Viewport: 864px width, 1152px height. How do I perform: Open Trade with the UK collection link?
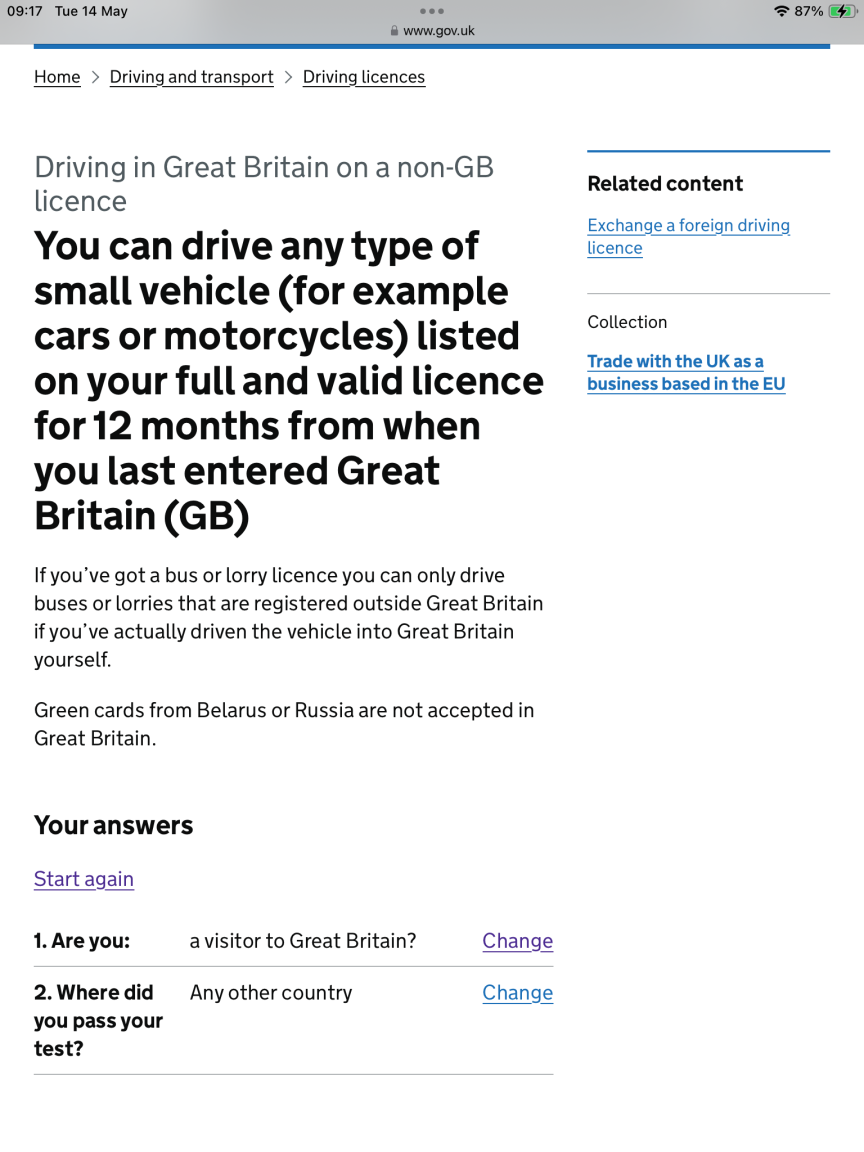coord(686,372)
